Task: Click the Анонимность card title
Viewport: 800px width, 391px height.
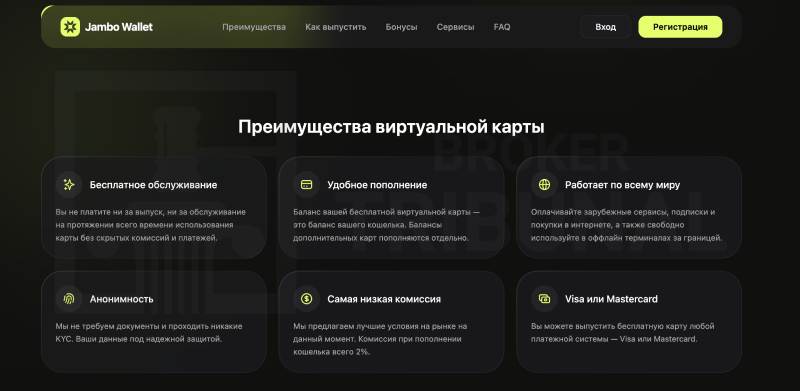Action: click(121, 299)
